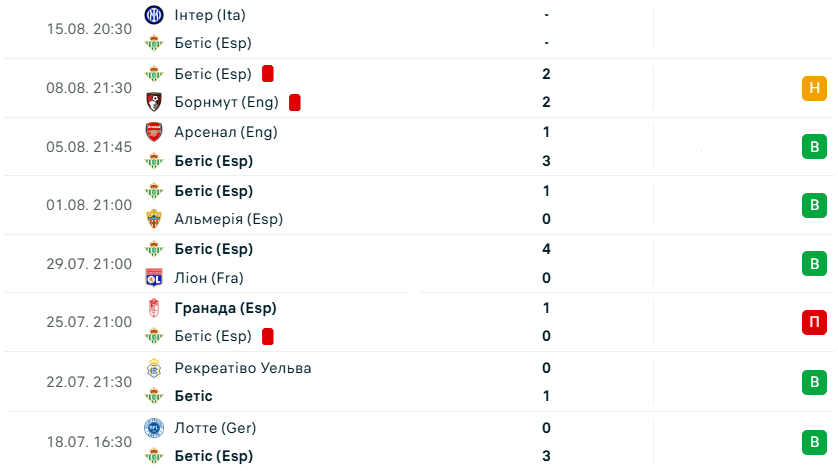Click the Recreativo Huelva crest
Viewport: 838px width, 471px height.
point(154,368)
